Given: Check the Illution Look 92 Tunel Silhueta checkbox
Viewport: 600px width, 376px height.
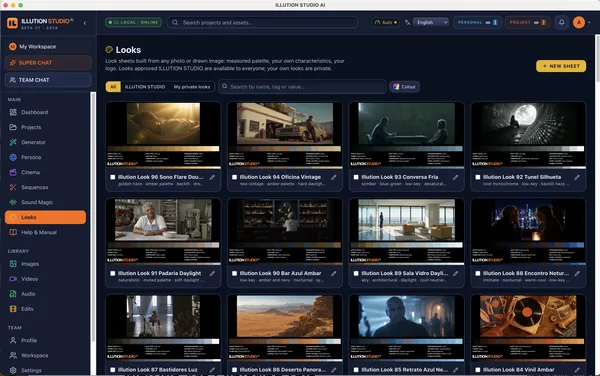Looking at the screenshot, I should (x=478, y=177).
